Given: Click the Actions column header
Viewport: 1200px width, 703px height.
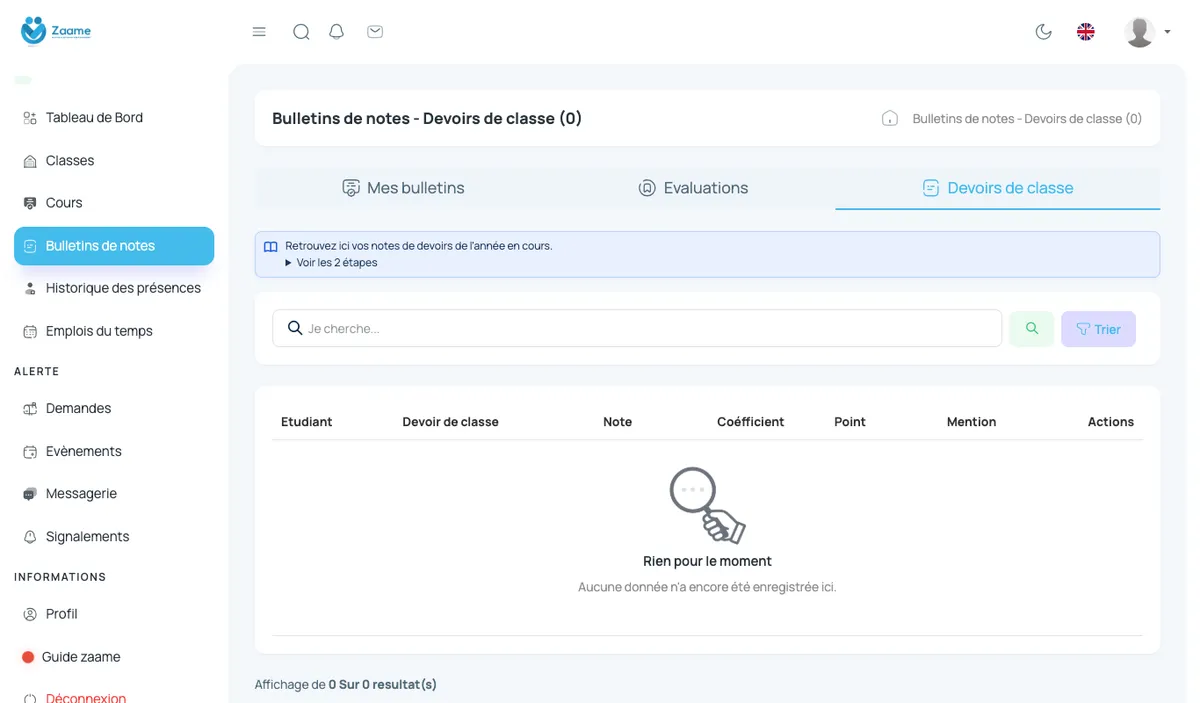Looking at the screenshot, I should coord(1111,422).
